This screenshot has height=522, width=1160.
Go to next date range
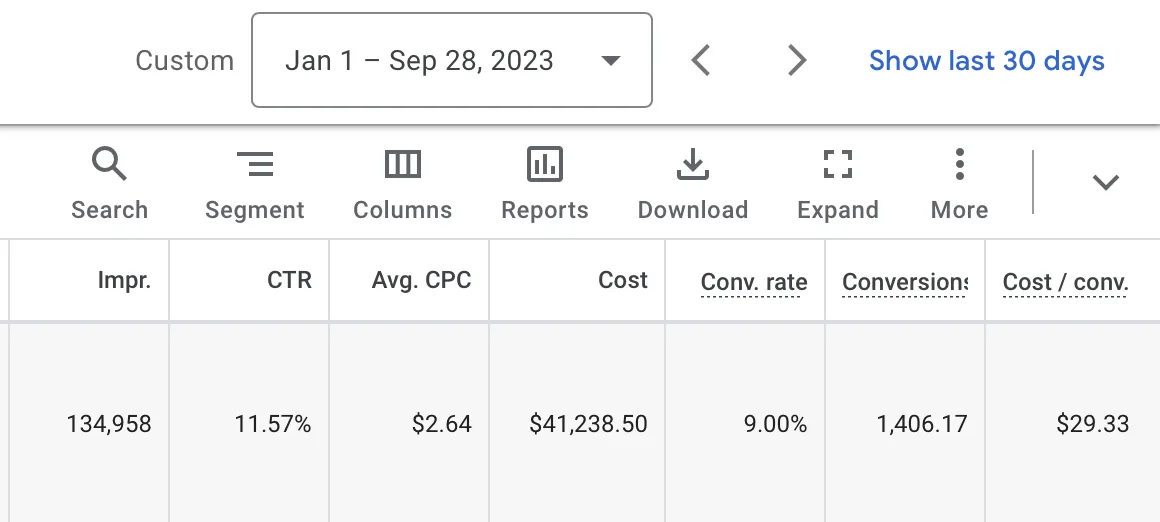pyautogui.click(x=796, y=61)
